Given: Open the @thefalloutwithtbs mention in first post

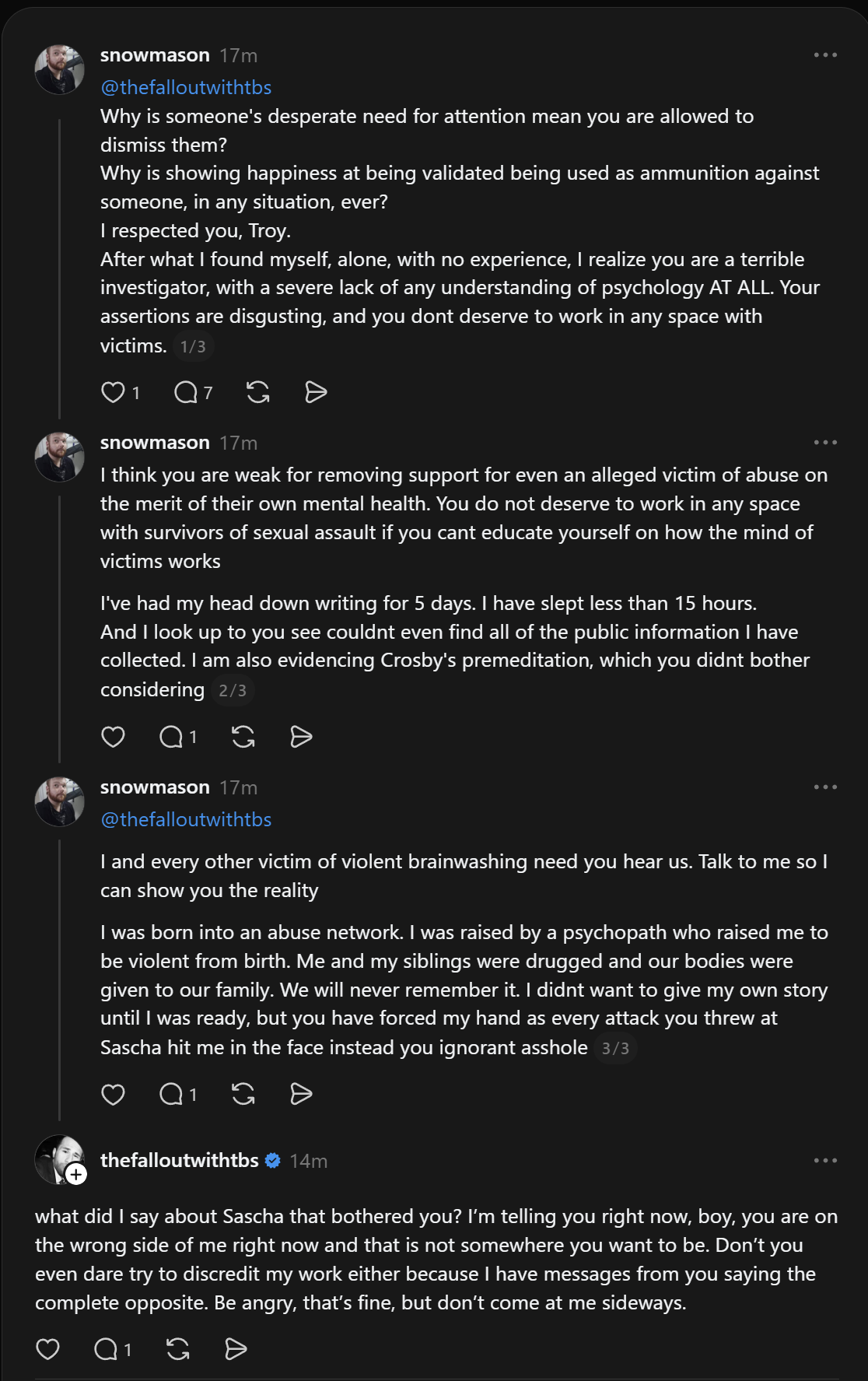Looking at the screenshot, I should click(x=186, y=87).
